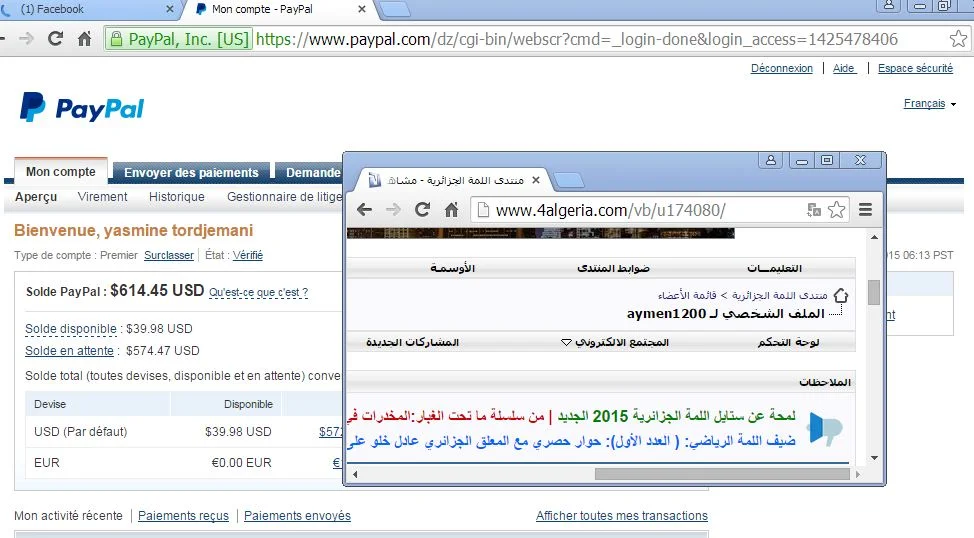Image resolution: width=974 pixels, height=538 pixels.
Task: Open new tab in PayPal window
Action: (x=394, y=9)
